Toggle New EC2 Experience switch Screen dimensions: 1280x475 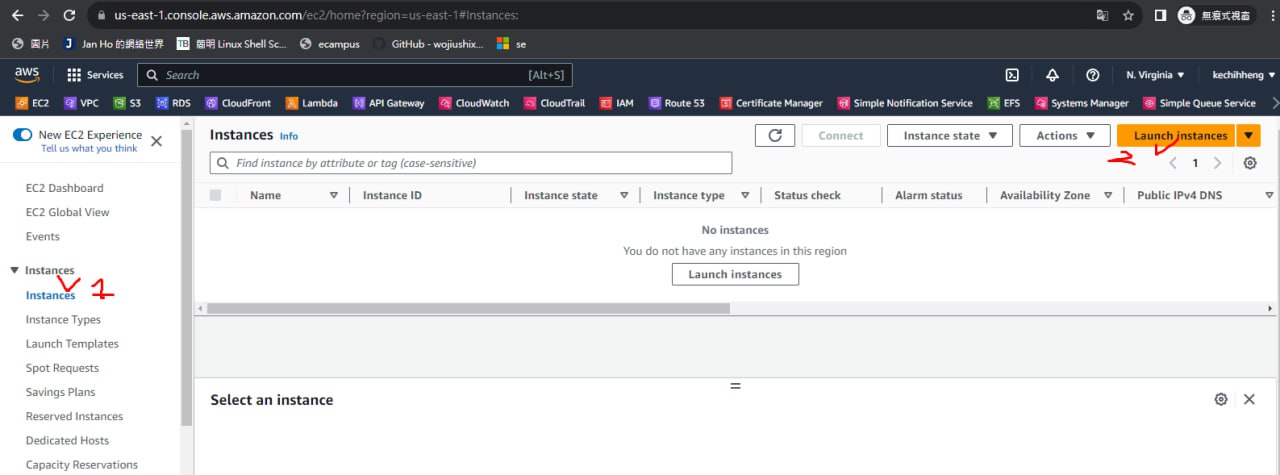coord(22,135)
